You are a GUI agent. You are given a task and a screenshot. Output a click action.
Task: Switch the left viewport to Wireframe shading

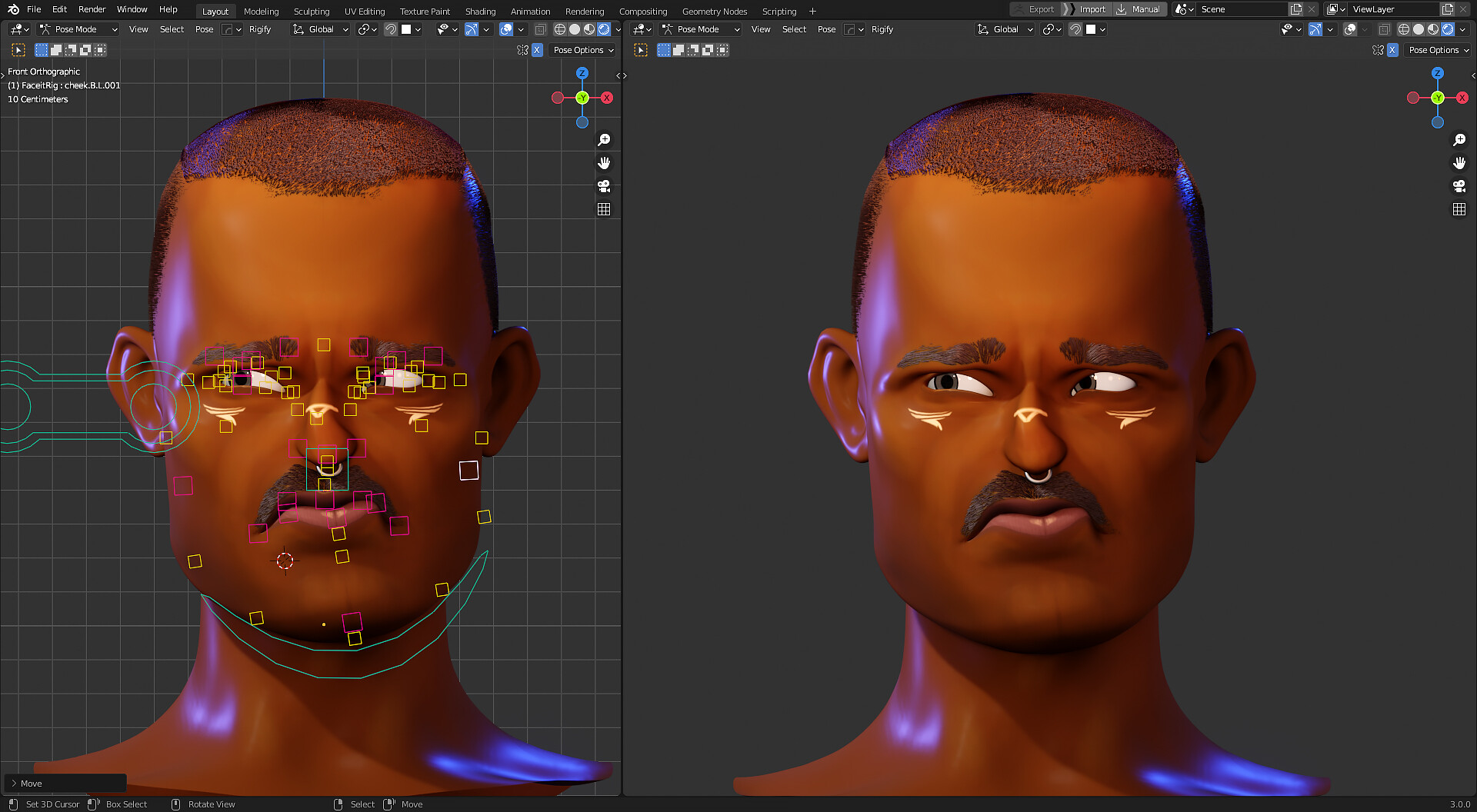[561, 29]
